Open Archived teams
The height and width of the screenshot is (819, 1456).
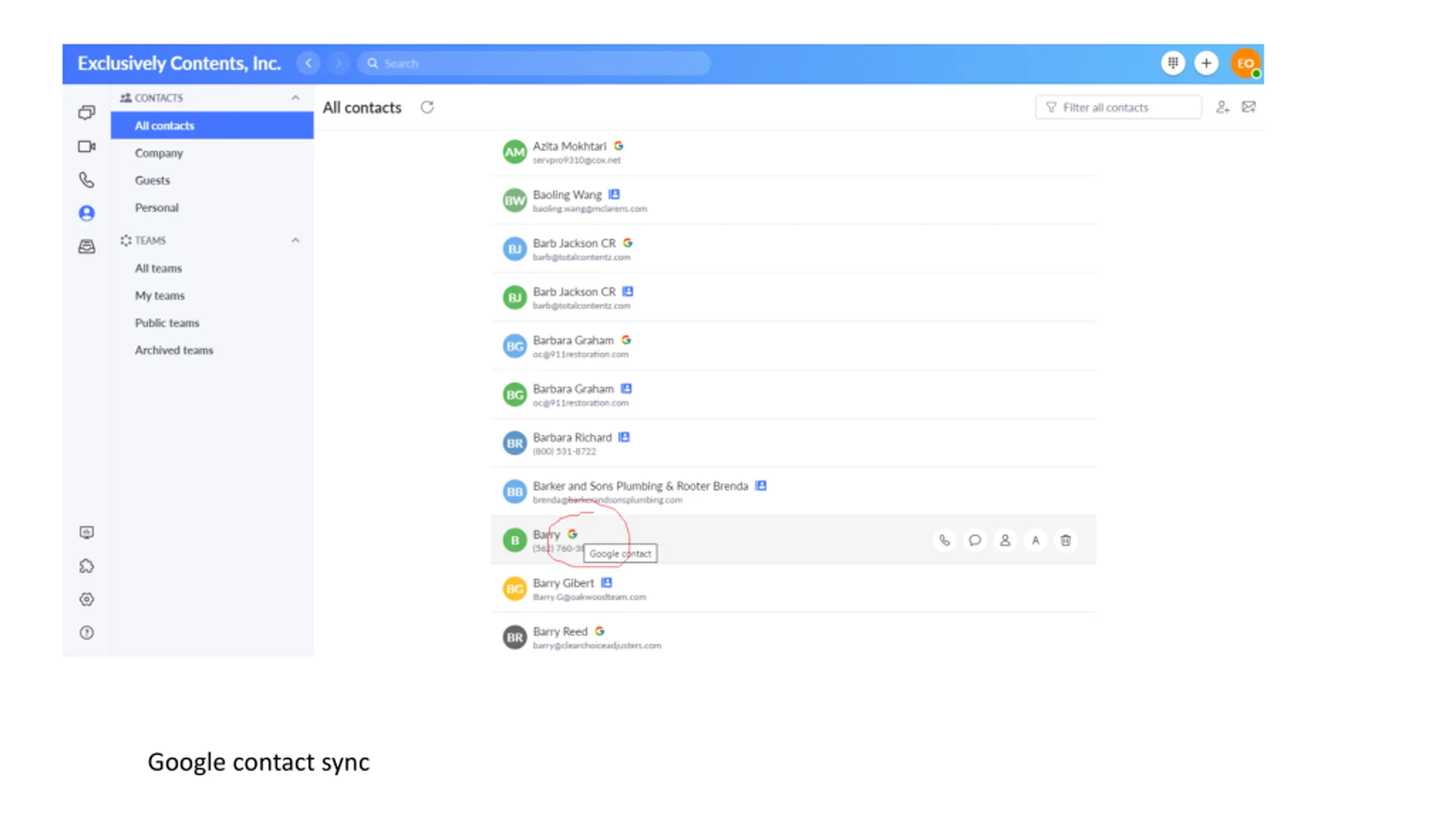point(174,350)
